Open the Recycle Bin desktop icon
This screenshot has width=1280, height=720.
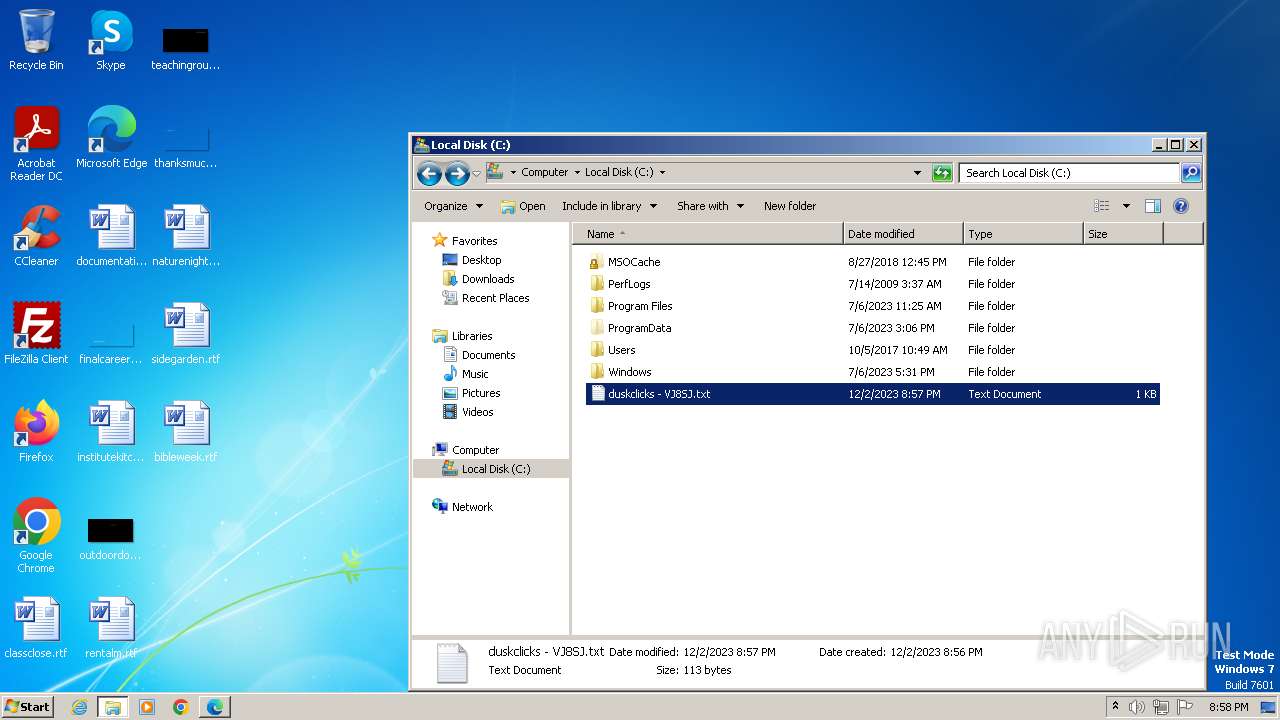pos(36,40)
